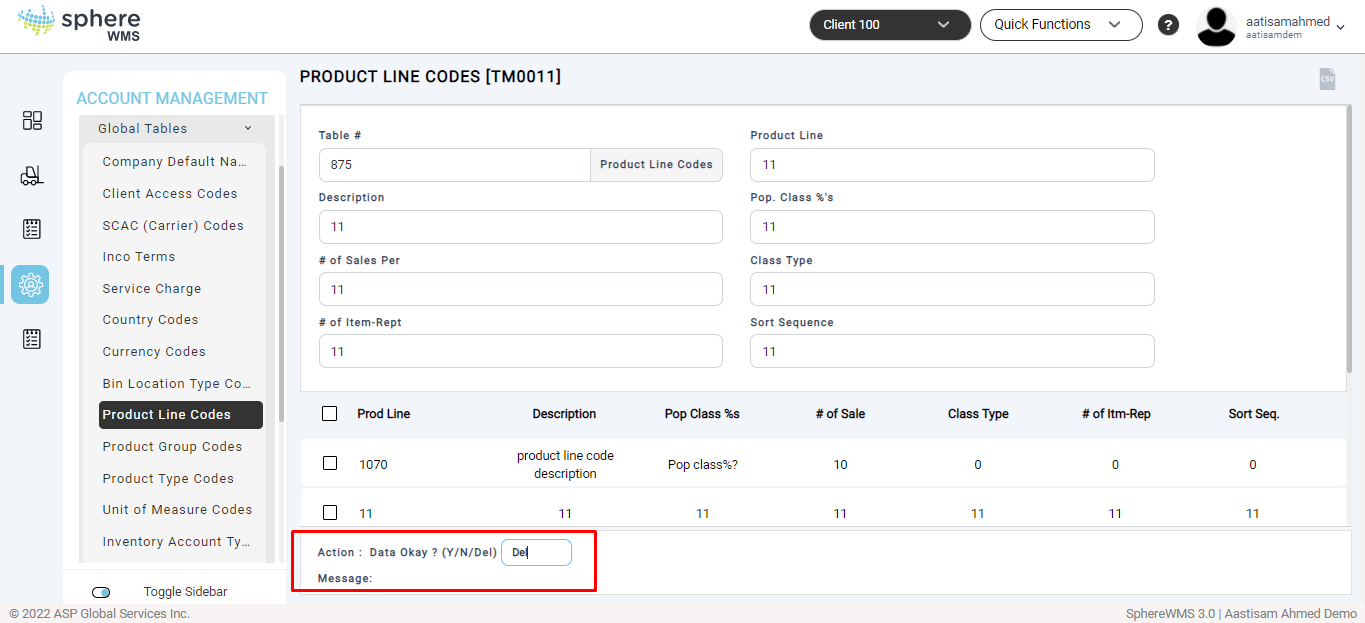
Task: Open Country Codes from sidebar
Action: coord(150,320)
